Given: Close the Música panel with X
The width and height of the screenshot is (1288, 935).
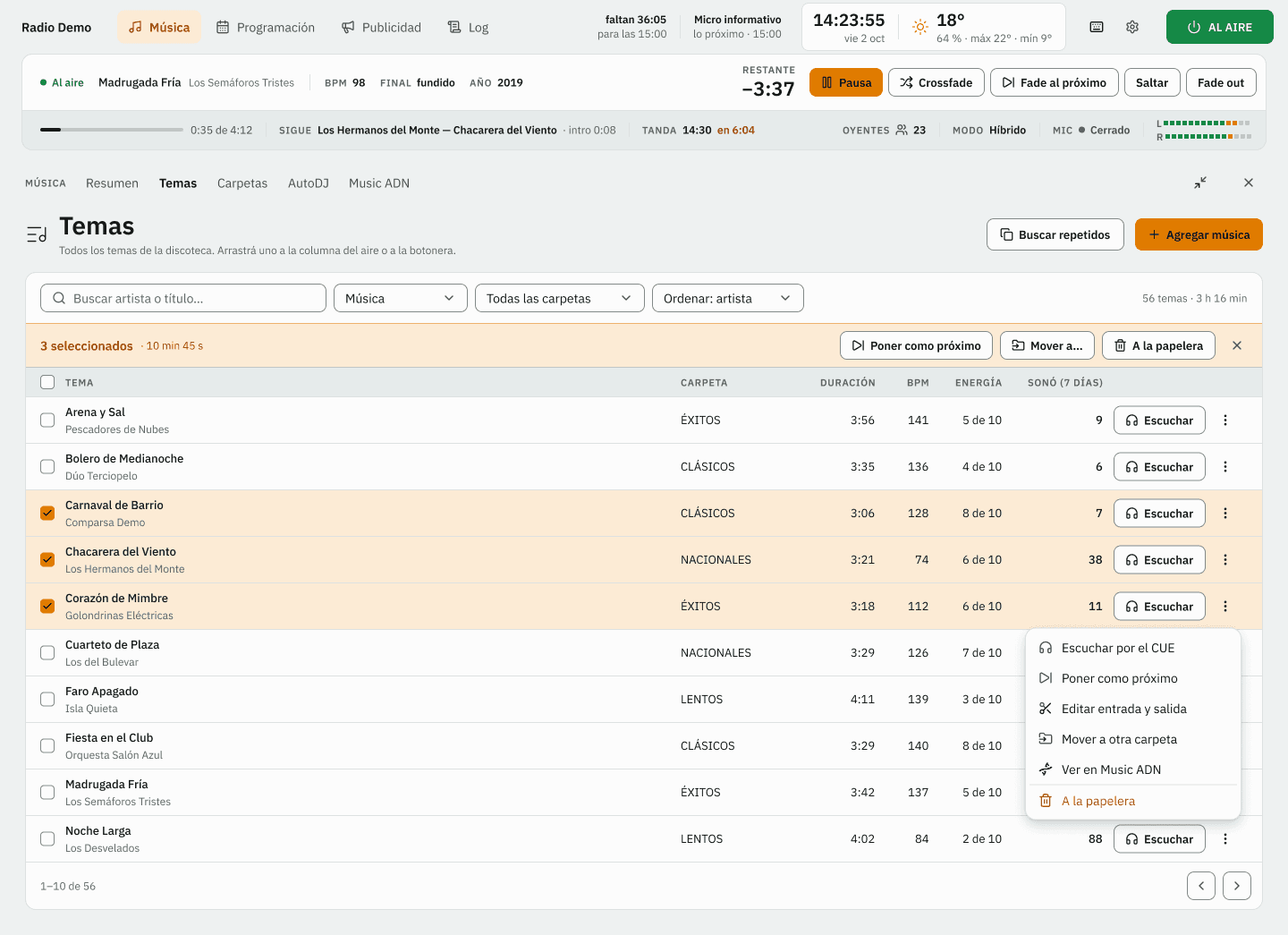Looking at the screenshot, I should (x=1249, y=183).
